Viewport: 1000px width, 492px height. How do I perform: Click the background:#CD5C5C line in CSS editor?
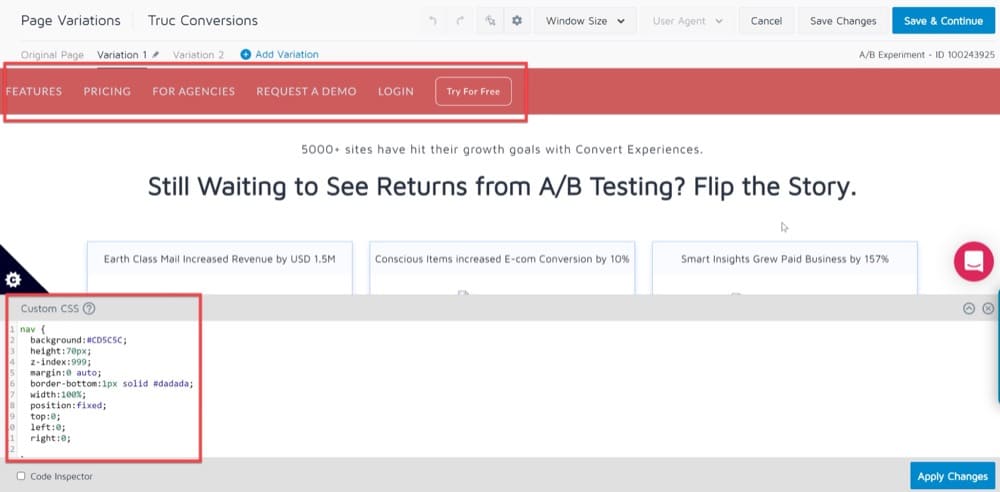point(78,340)
